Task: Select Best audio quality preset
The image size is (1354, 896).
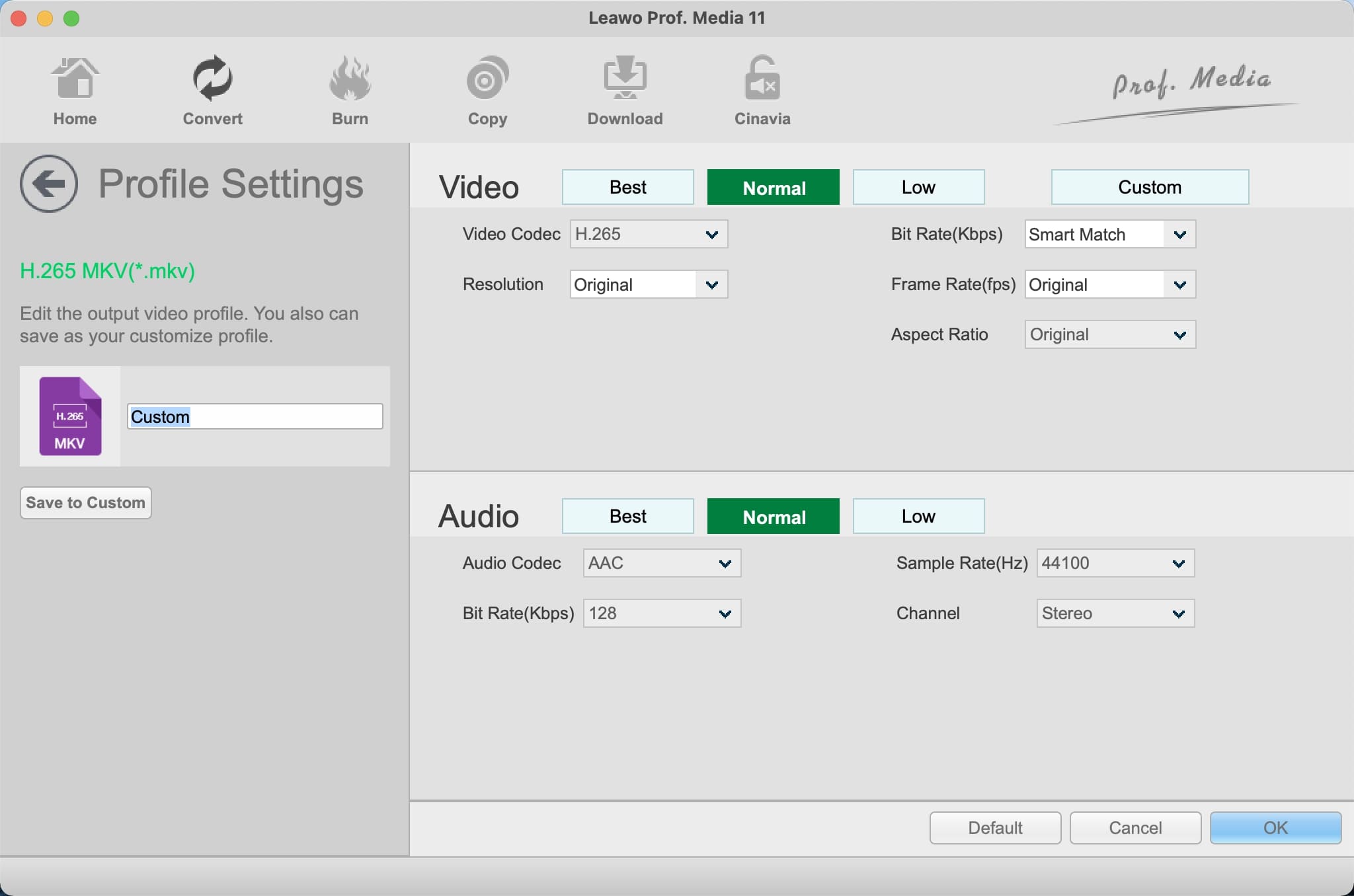Action: pos(627,516)
